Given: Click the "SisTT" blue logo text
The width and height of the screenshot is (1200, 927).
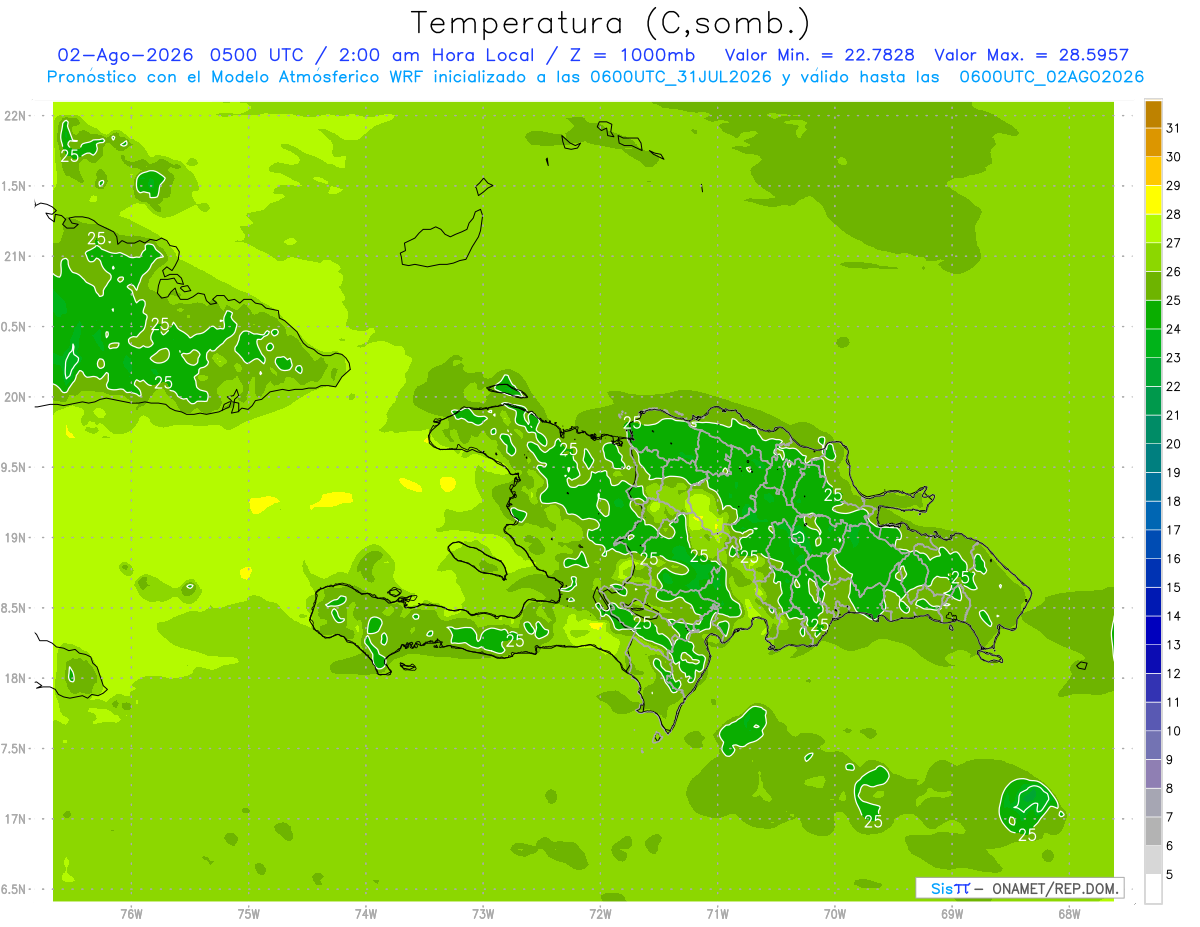Looking at the screenshot, I should [x=950, y=888].
